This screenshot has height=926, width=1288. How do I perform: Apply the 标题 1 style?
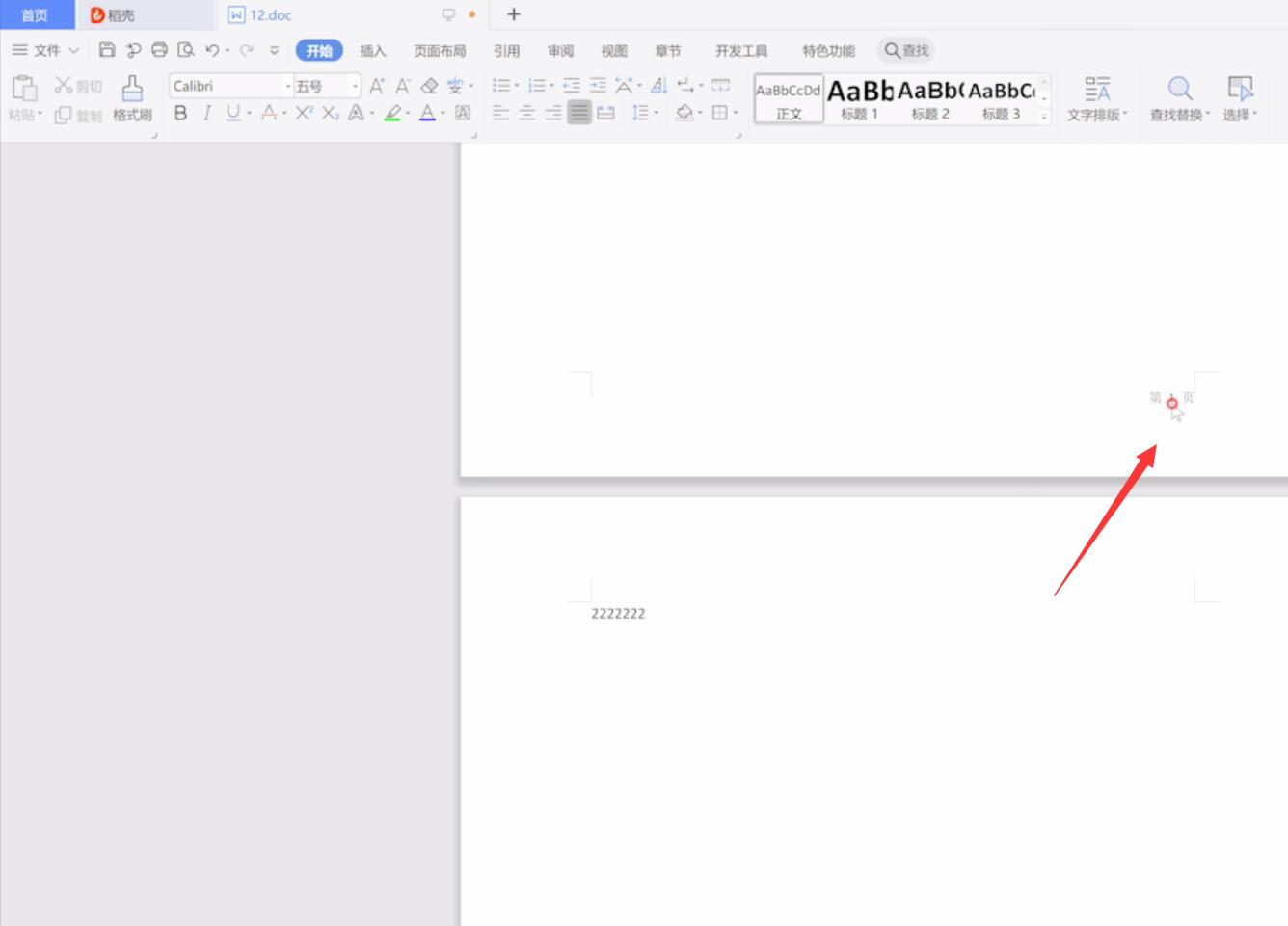coord(860,99)
